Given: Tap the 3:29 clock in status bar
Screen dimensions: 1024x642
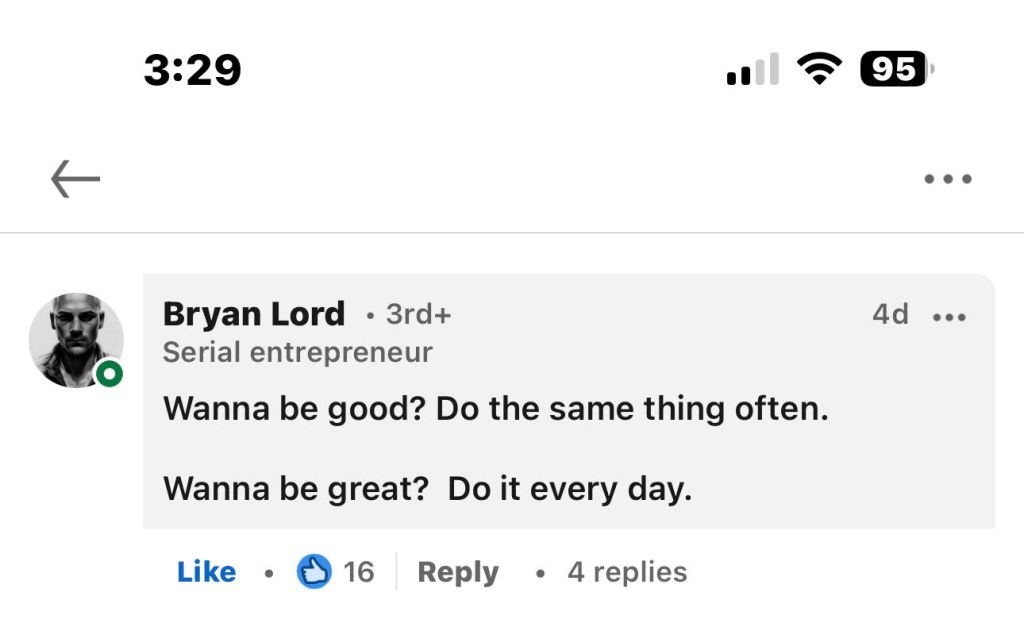Looking at the screenshot, I should (192, 70).
